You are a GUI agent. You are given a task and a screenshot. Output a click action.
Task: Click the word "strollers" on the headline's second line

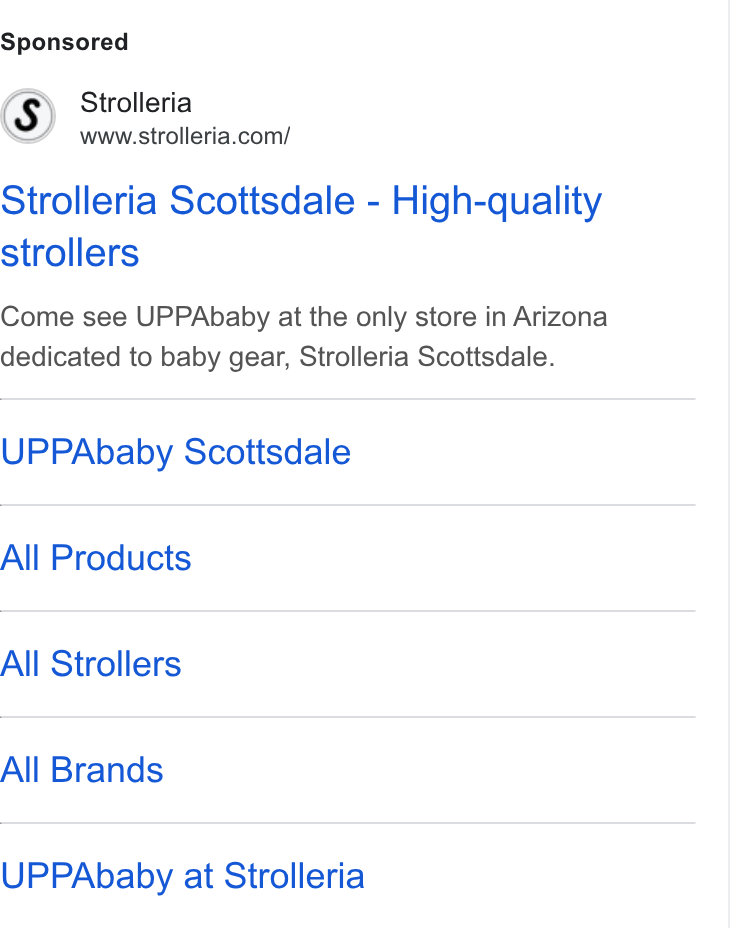[x=69, y=253]
